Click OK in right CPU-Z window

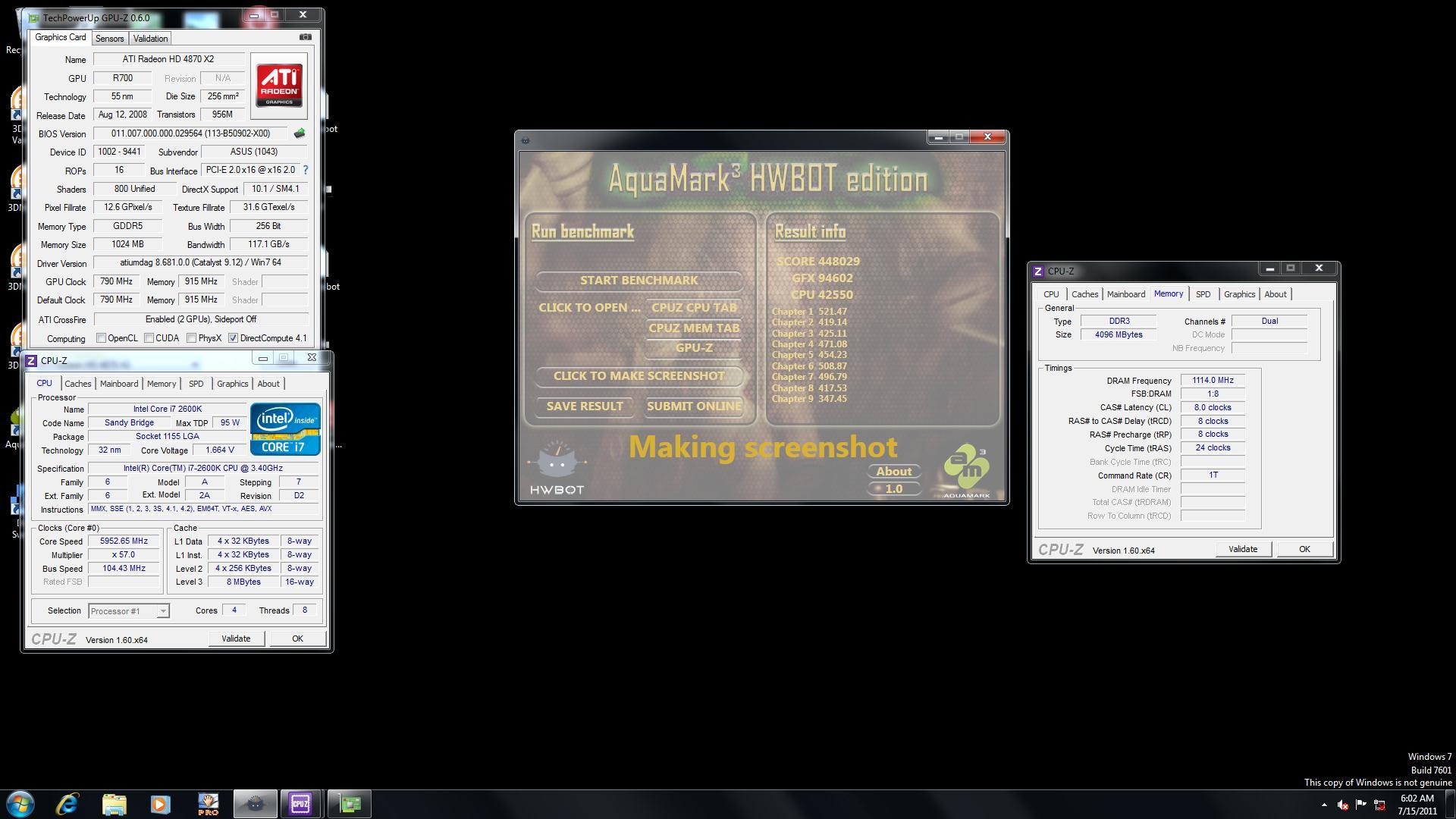pos(1304,549)
